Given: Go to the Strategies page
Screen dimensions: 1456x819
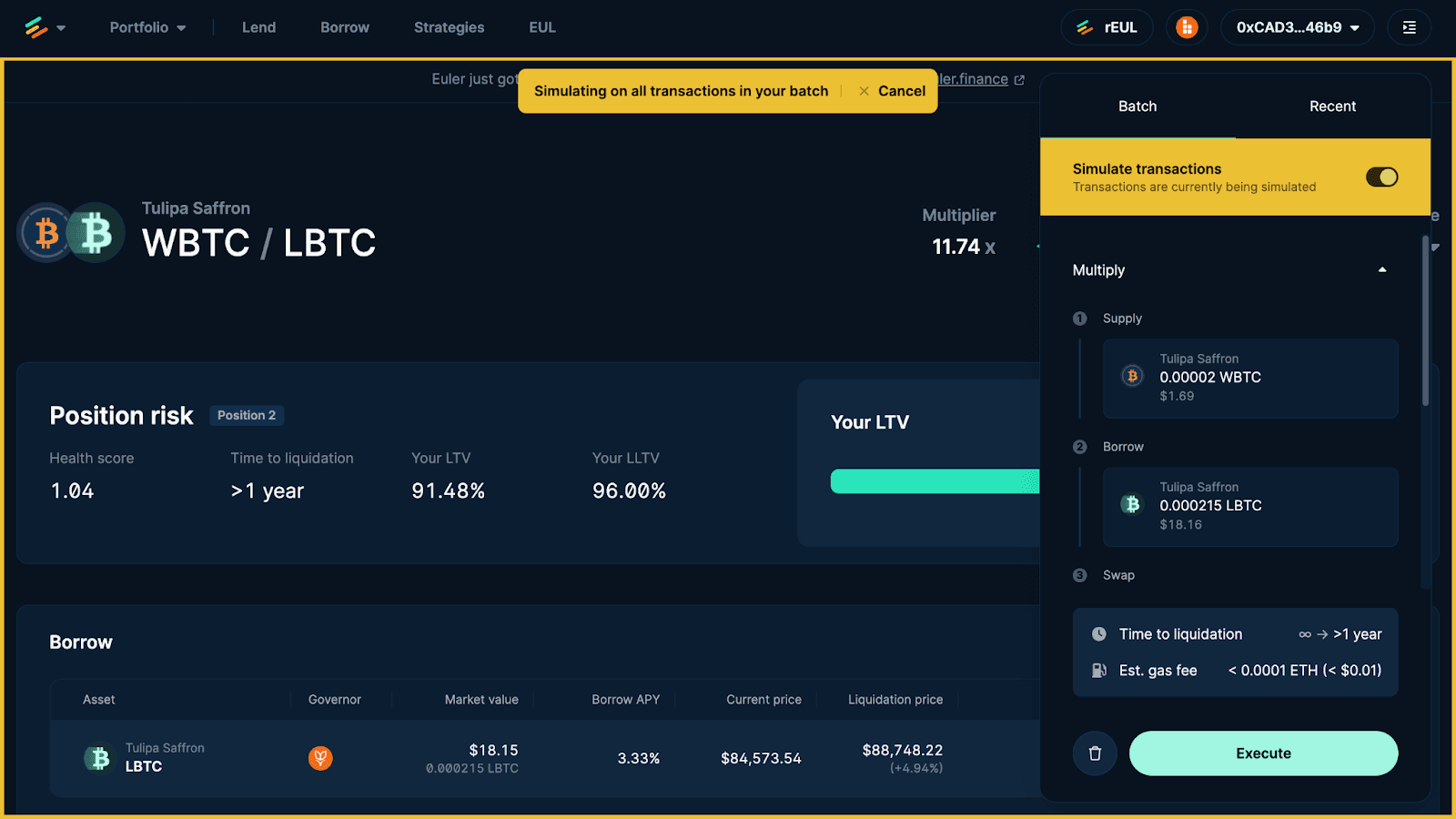Looking at the screenshot, I should [x=449, y=27].
